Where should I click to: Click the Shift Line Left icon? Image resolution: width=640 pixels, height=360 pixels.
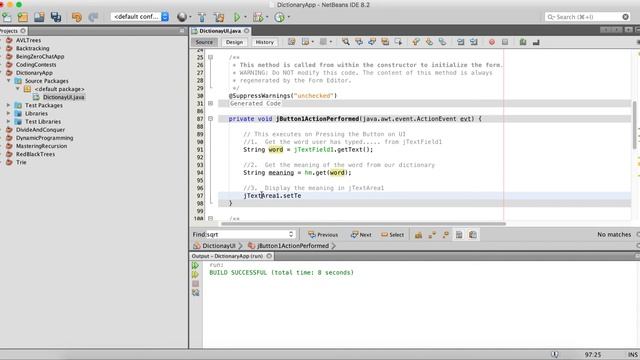460,42
